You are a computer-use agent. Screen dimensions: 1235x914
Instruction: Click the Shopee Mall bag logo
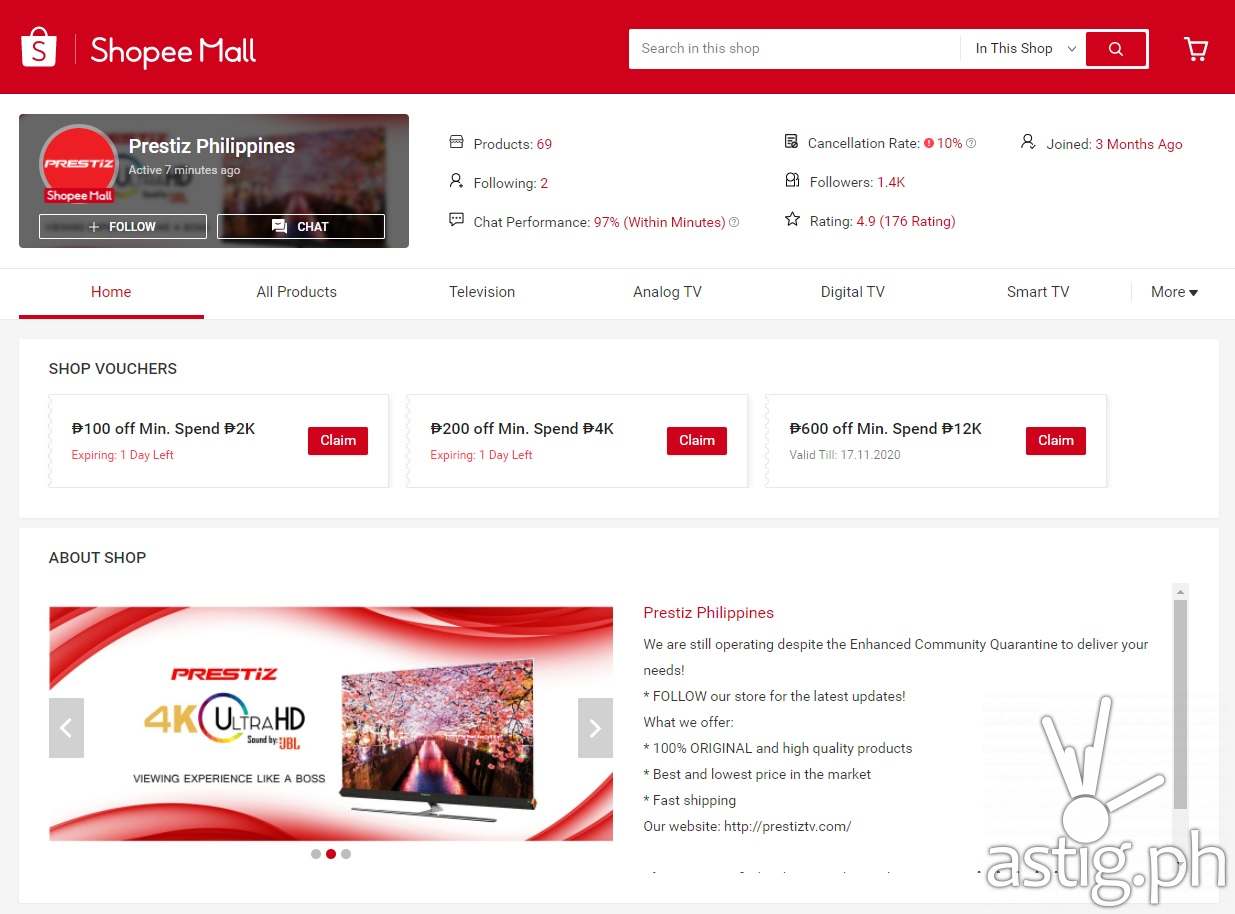[x=39, y=48]
